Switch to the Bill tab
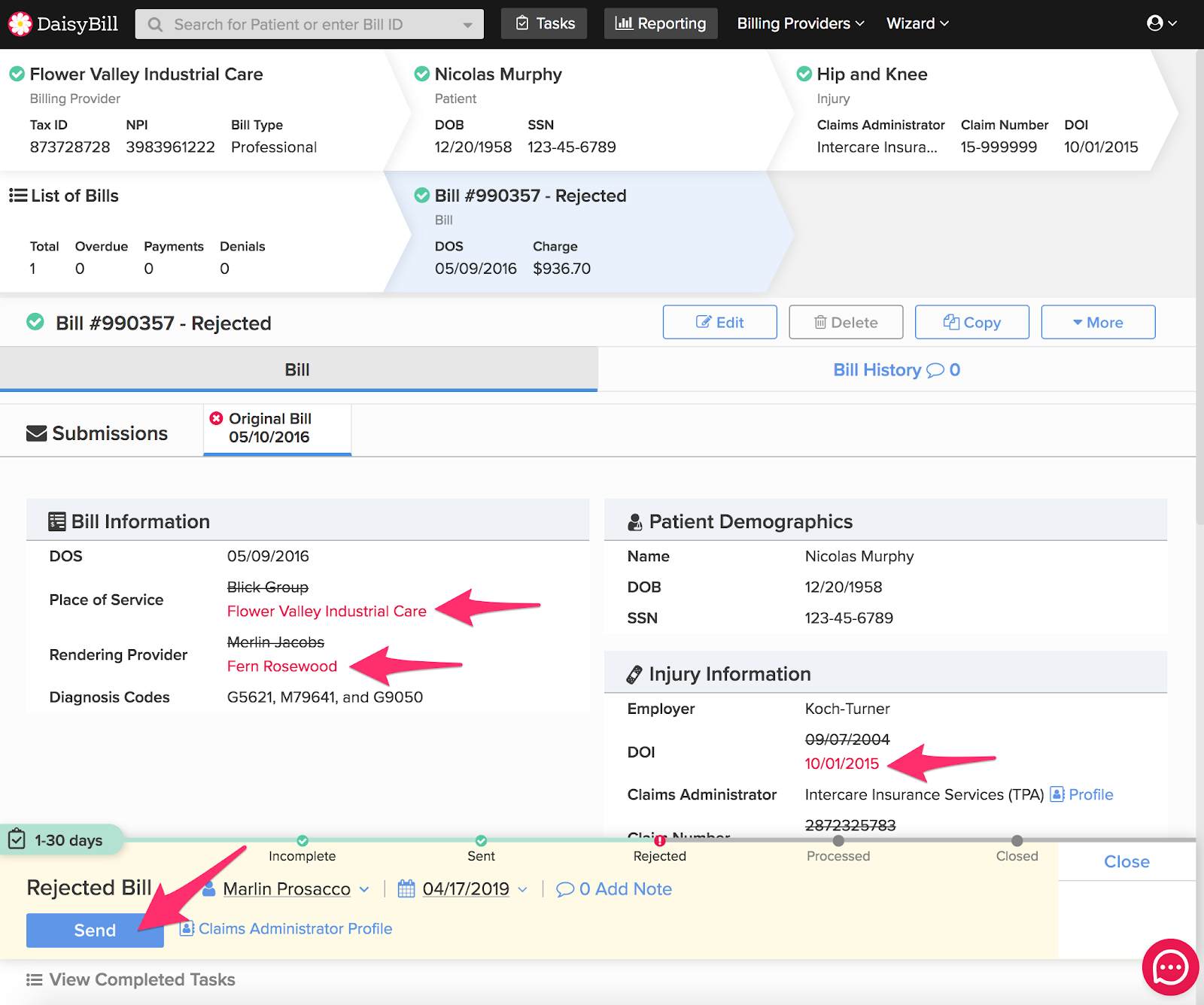The image size is (1204, 1005). coord(299,369)
